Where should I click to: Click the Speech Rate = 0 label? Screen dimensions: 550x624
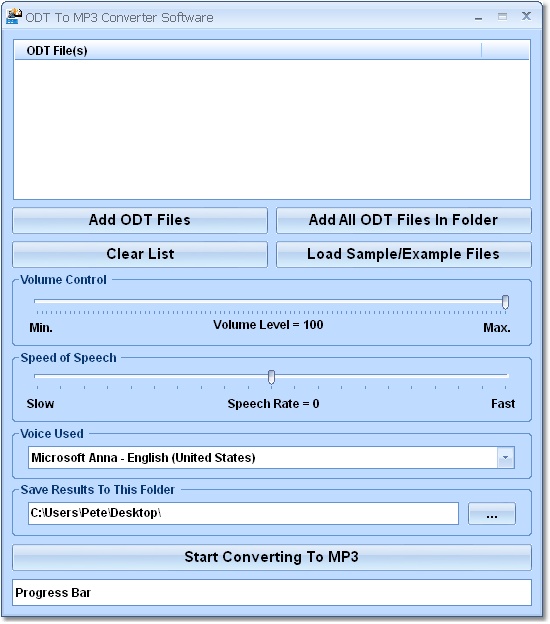coord(273,404)
